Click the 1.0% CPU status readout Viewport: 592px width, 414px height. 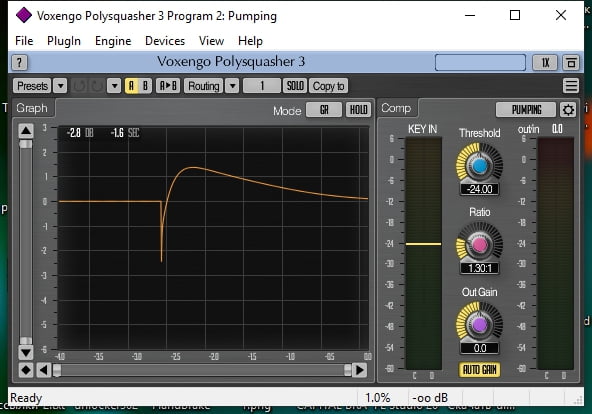coord(378,397)
